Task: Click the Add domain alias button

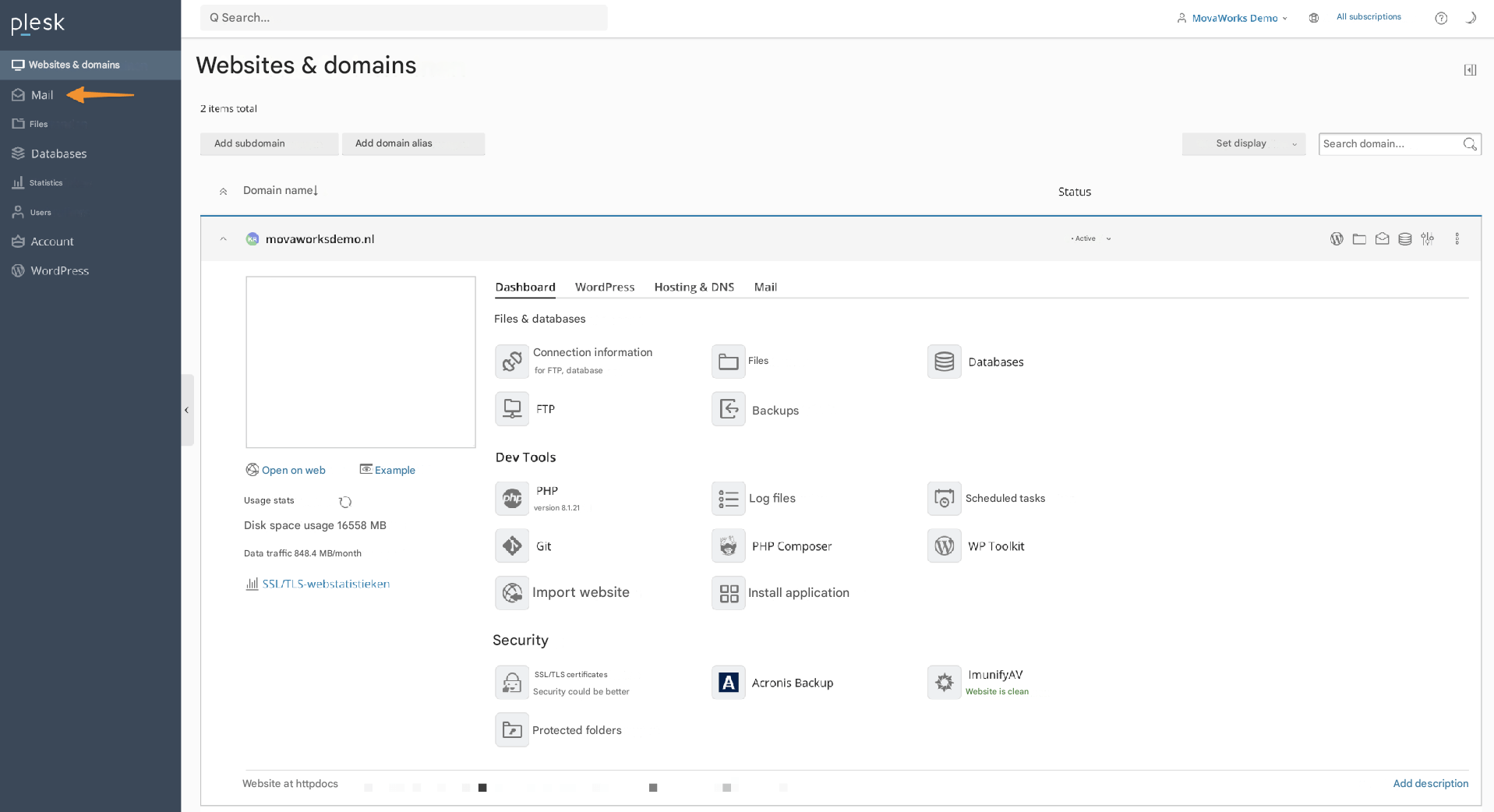Action: tap(413, 143)
